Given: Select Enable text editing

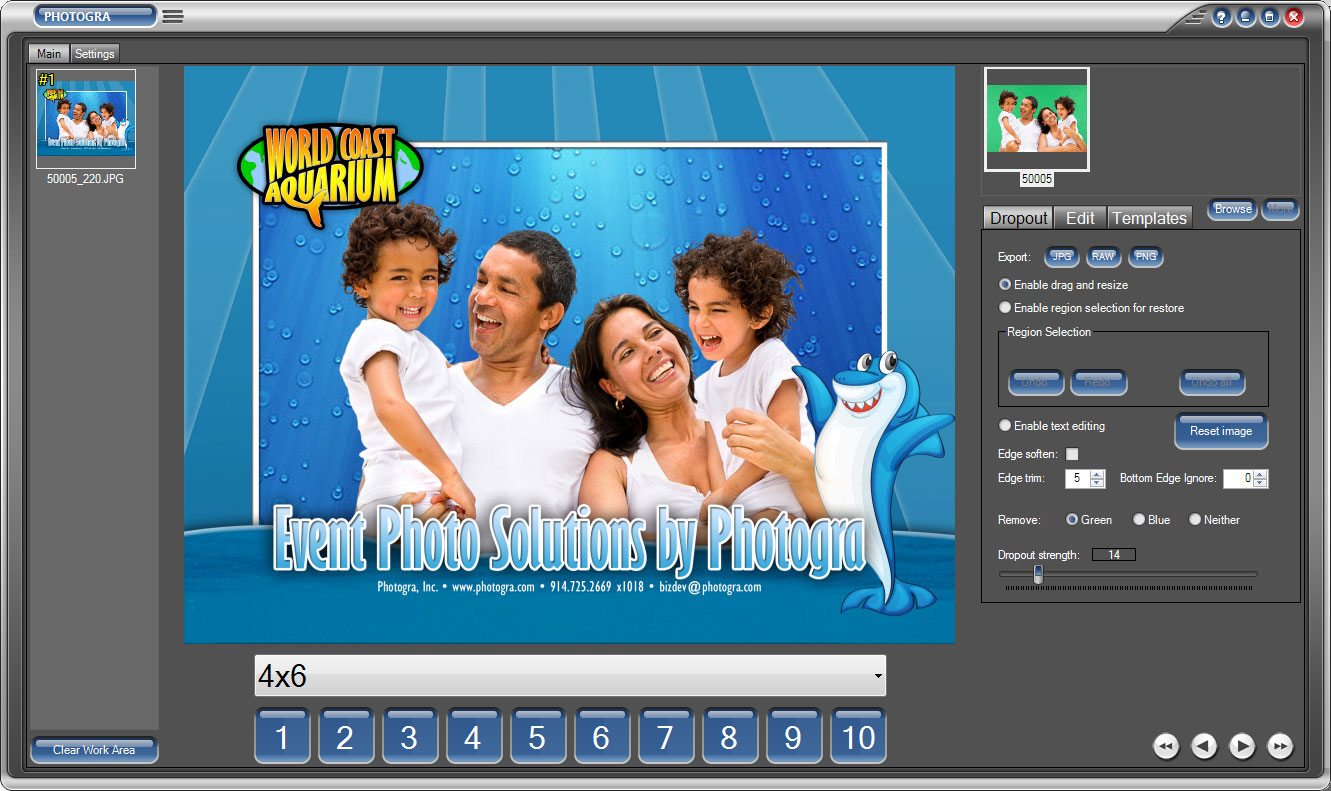Looking at the screenshot, I should point(1052,426).
